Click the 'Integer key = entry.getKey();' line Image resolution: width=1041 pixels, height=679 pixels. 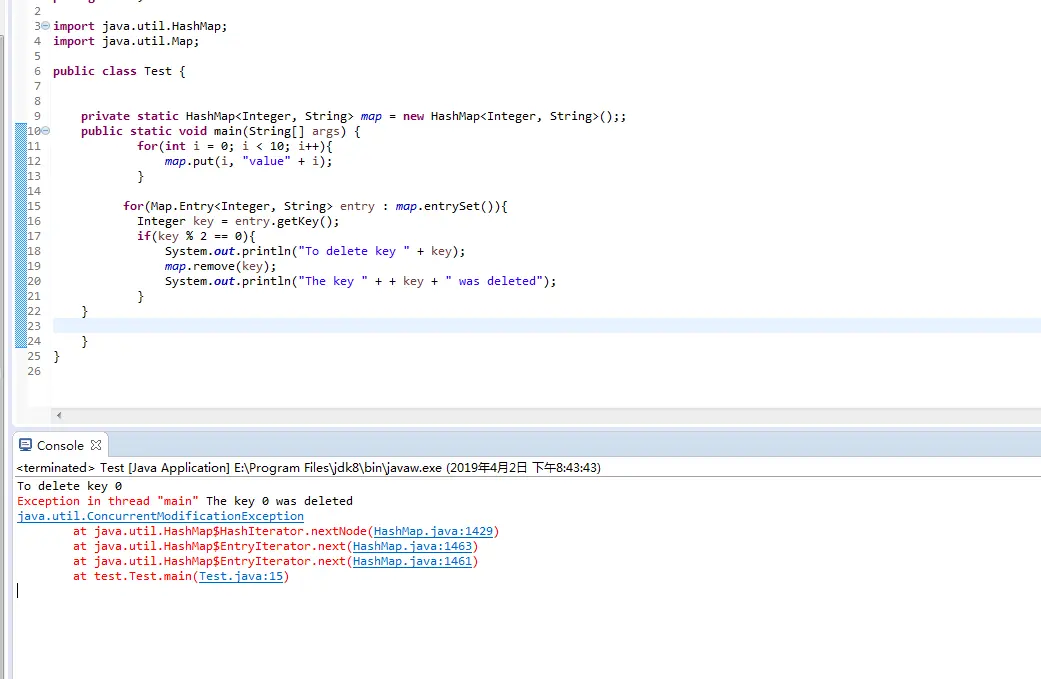coord(238,221)
